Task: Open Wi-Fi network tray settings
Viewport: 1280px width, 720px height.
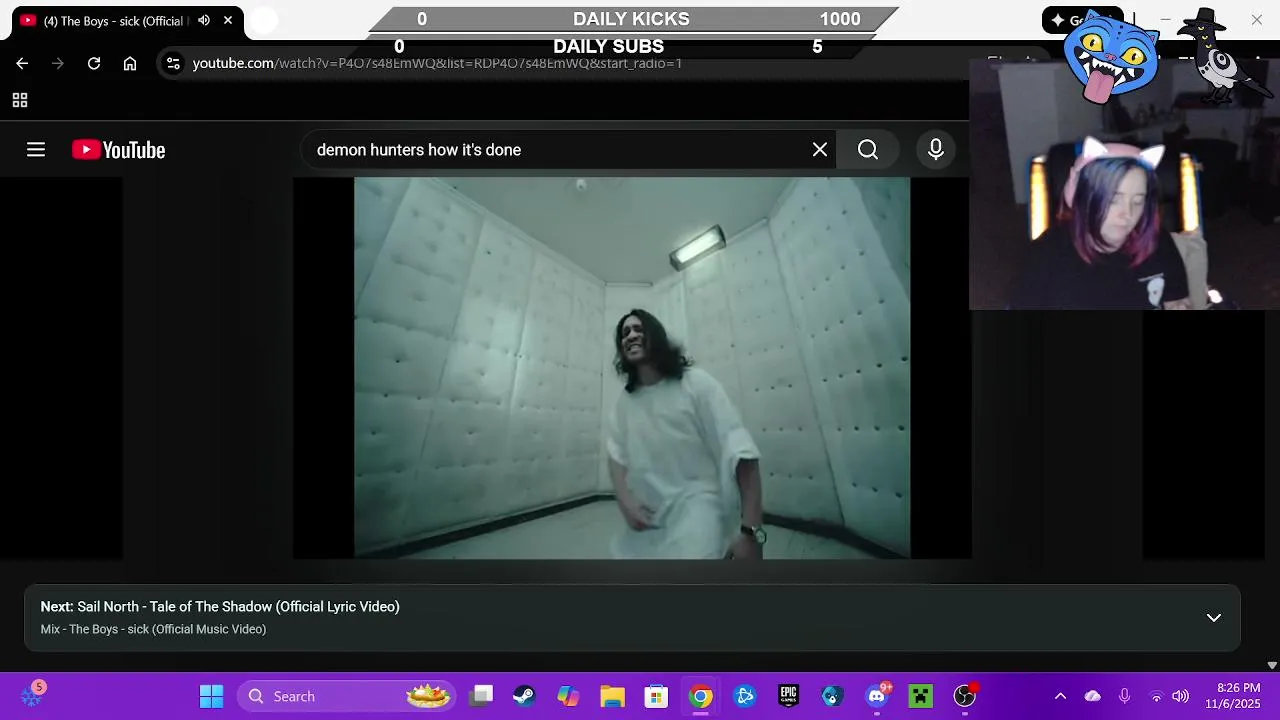Action: (x=1156, y=696)
